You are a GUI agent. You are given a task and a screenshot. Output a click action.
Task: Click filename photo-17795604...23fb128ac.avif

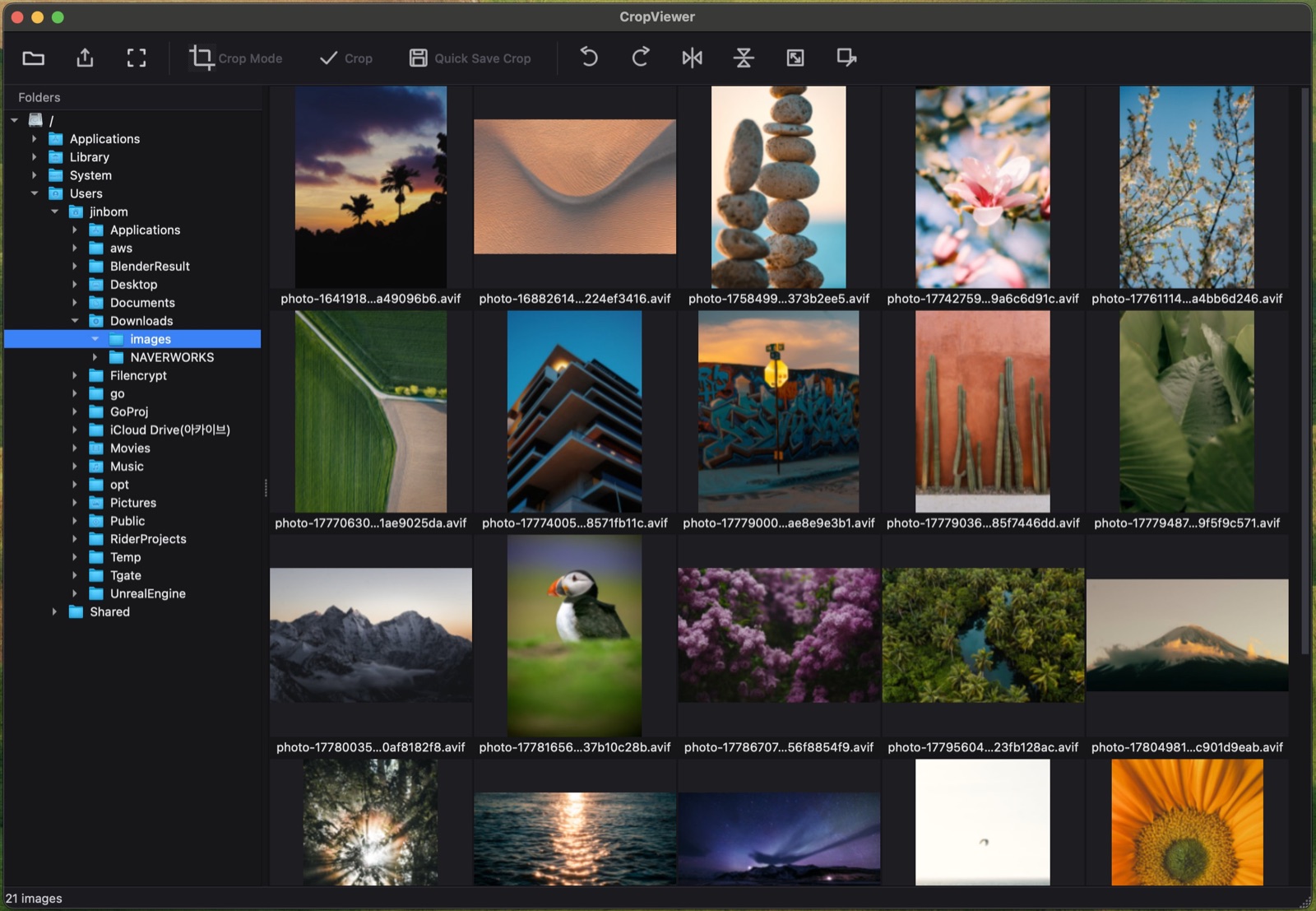983,747
